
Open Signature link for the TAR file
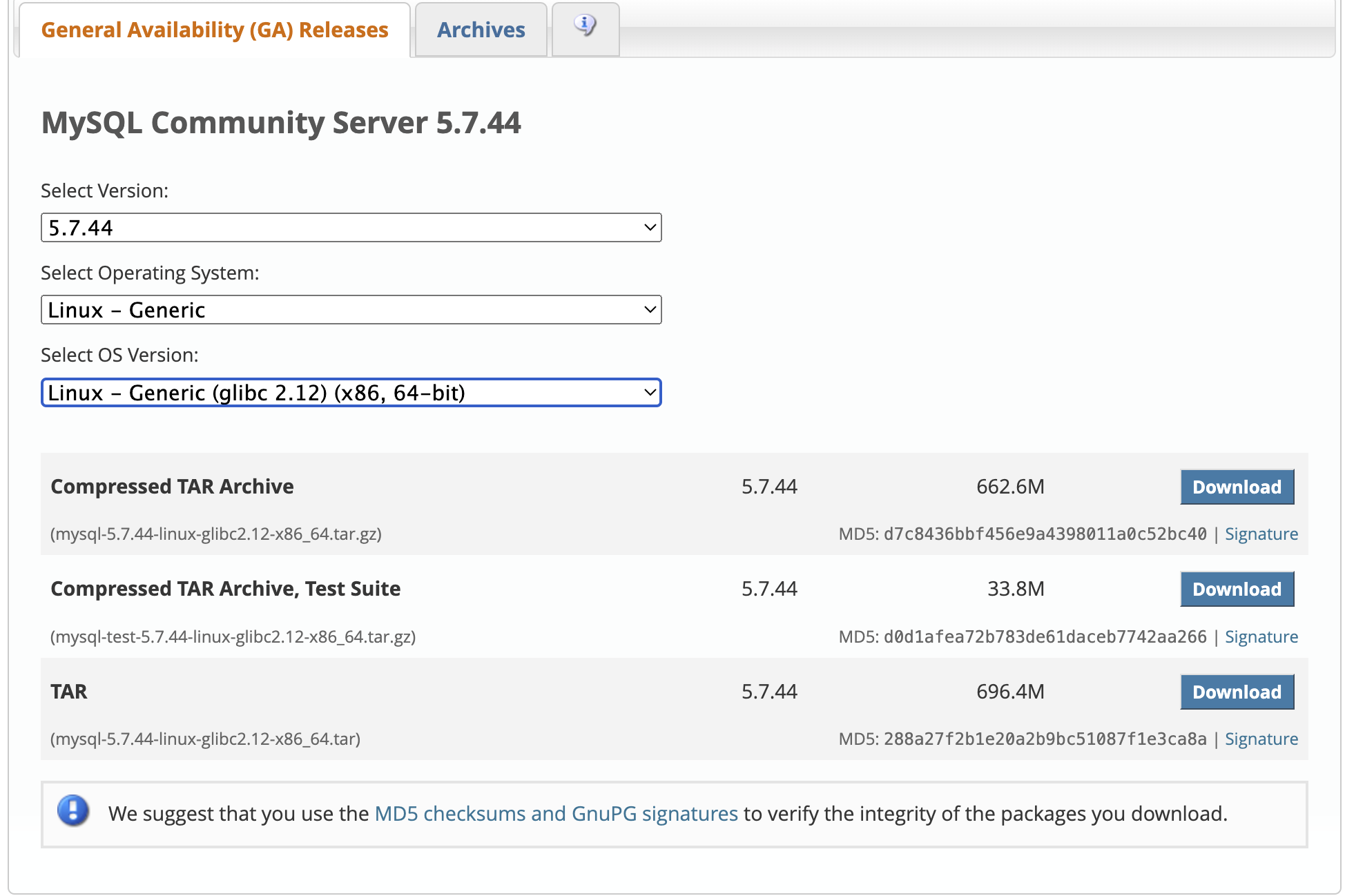point(1261,739)
